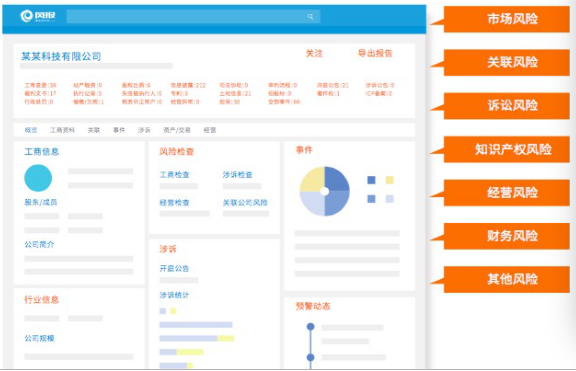The width and height of the screenshot is (576, 371).
Task: Select the top timeline dot under 预警动态
Action: point(310,326)
